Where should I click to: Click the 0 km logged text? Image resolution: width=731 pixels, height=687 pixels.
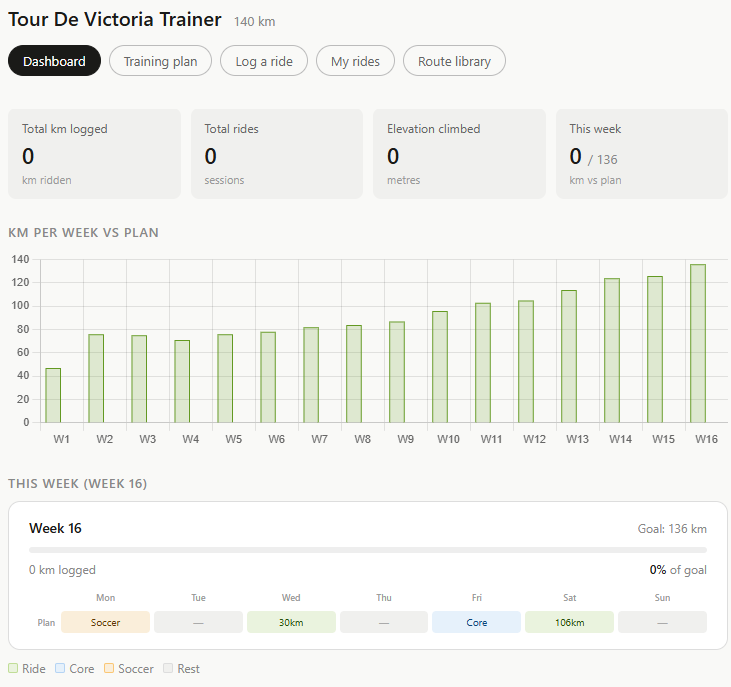point(62,570)
